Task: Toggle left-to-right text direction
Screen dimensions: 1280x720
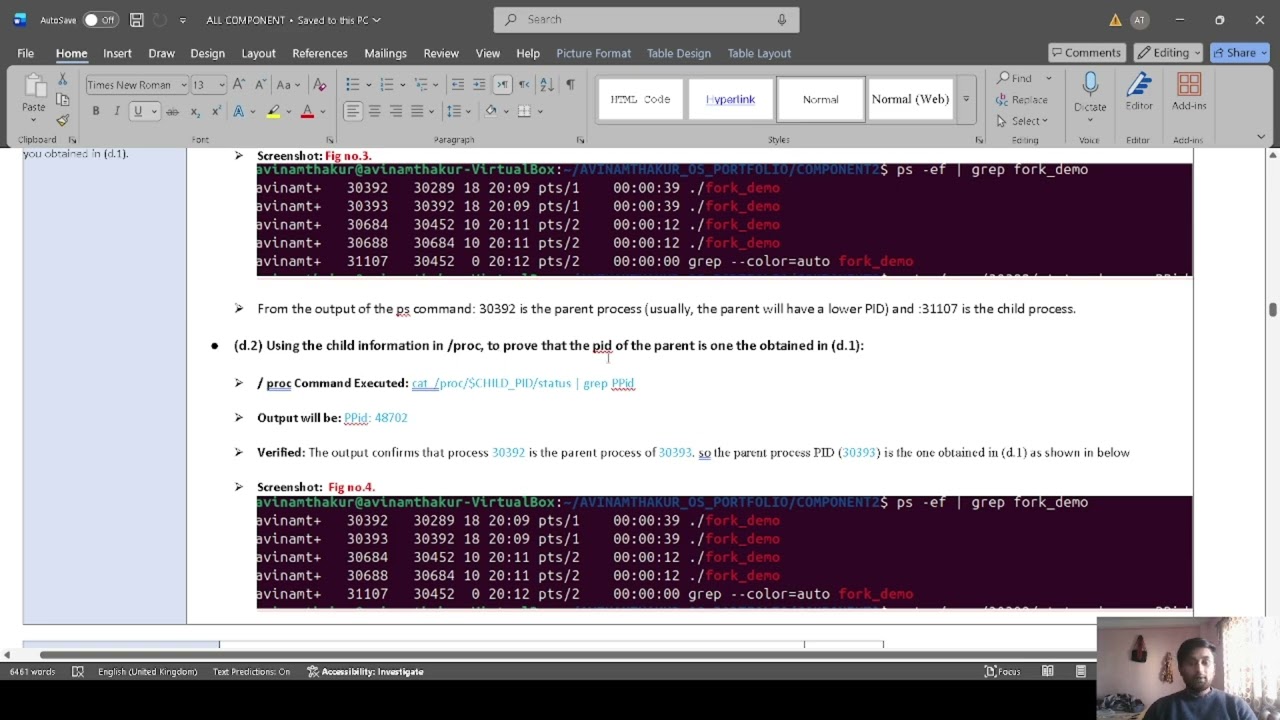Action: pyautogui.click(x=502, y=85)
